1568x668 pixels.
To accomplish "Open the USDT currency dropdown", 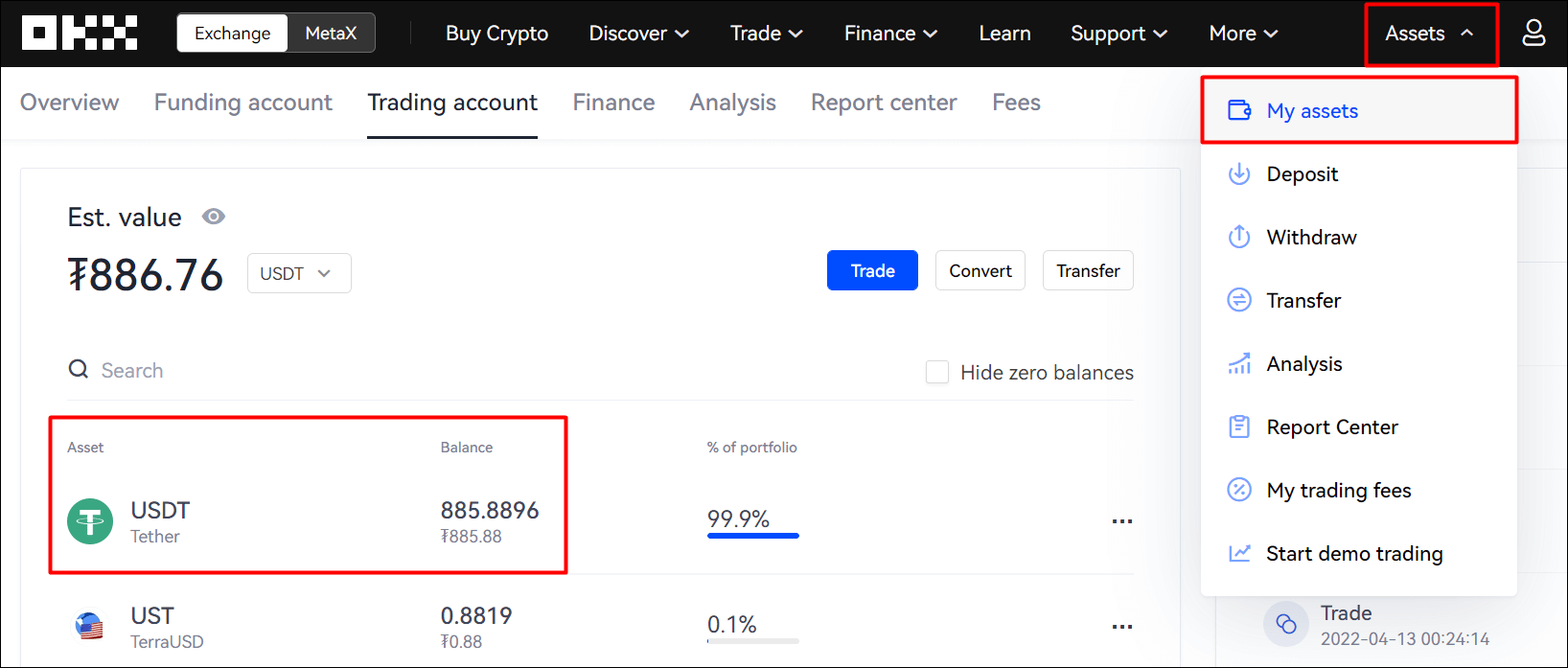I will (299, 273).
